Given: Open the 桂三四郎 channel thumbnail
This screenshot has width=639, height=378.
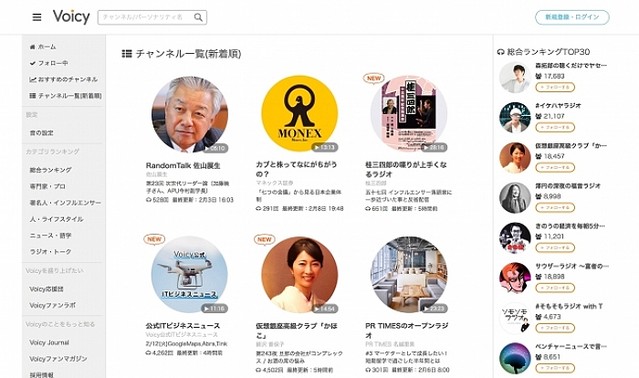Looking at the screenshot, I should pyautogui.click(x=409, y=114).
